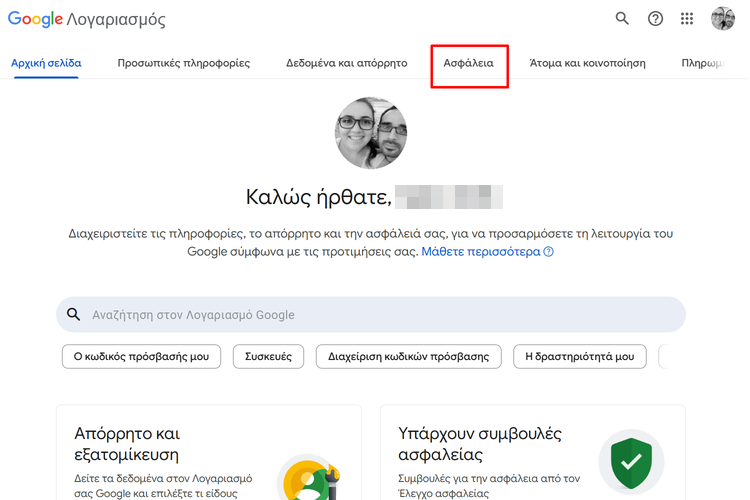Click the Google logo
Viewport: 750px width, 500px height.
coord(35,19)
